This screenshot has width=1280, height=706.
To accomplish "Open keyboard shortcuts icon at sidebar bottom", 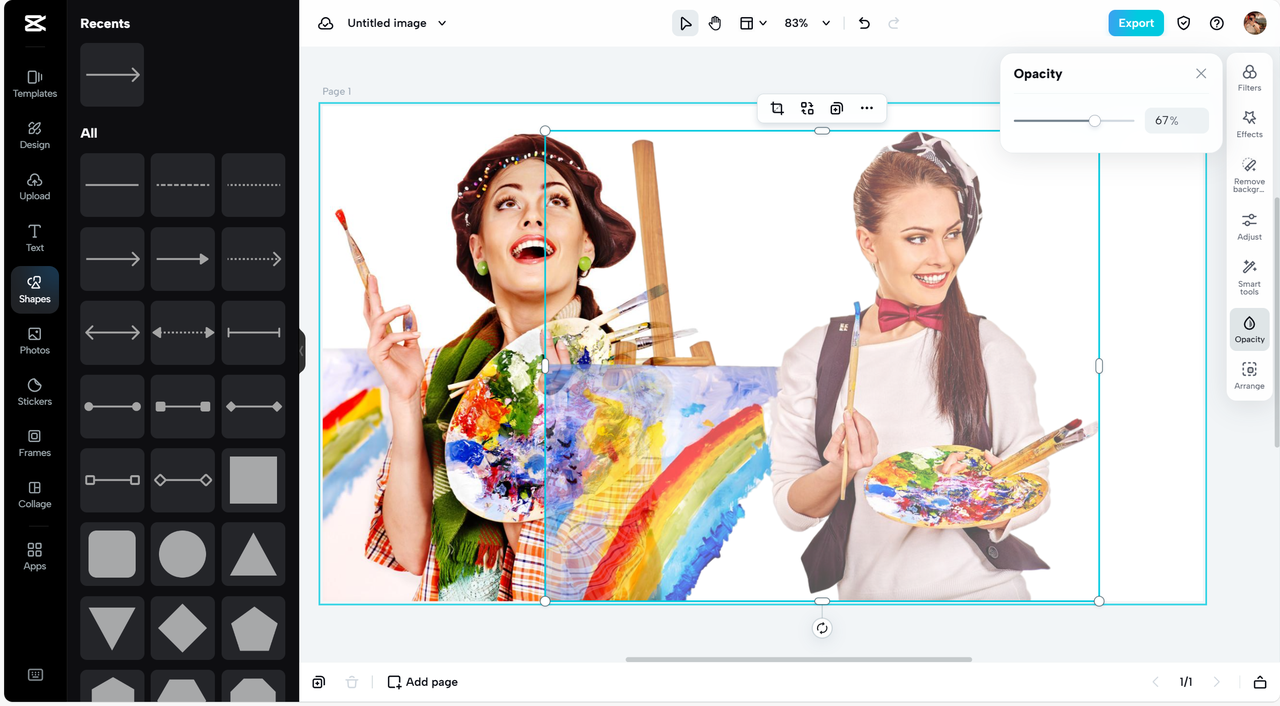I will point(35,675).
